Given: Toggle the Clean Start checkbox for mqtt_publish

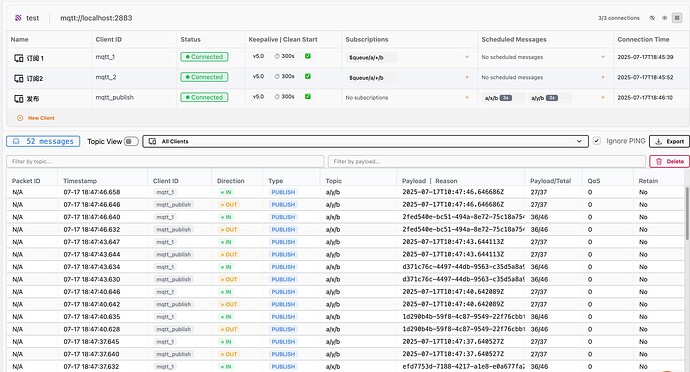Looking at the screenshot, I should pos(308,96).
